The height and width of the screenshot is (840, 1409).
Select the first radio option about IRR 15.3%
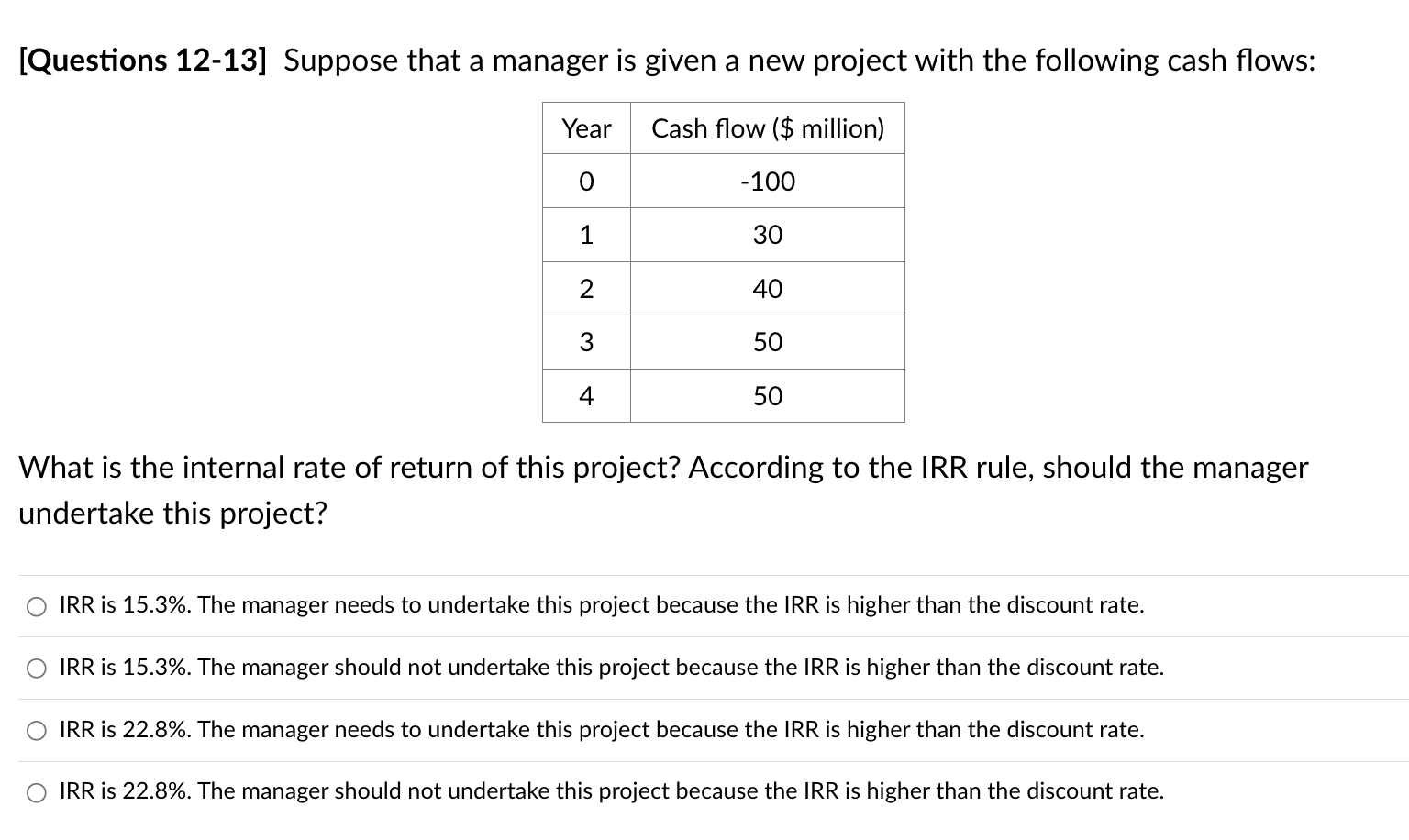(x=37, y=605)
